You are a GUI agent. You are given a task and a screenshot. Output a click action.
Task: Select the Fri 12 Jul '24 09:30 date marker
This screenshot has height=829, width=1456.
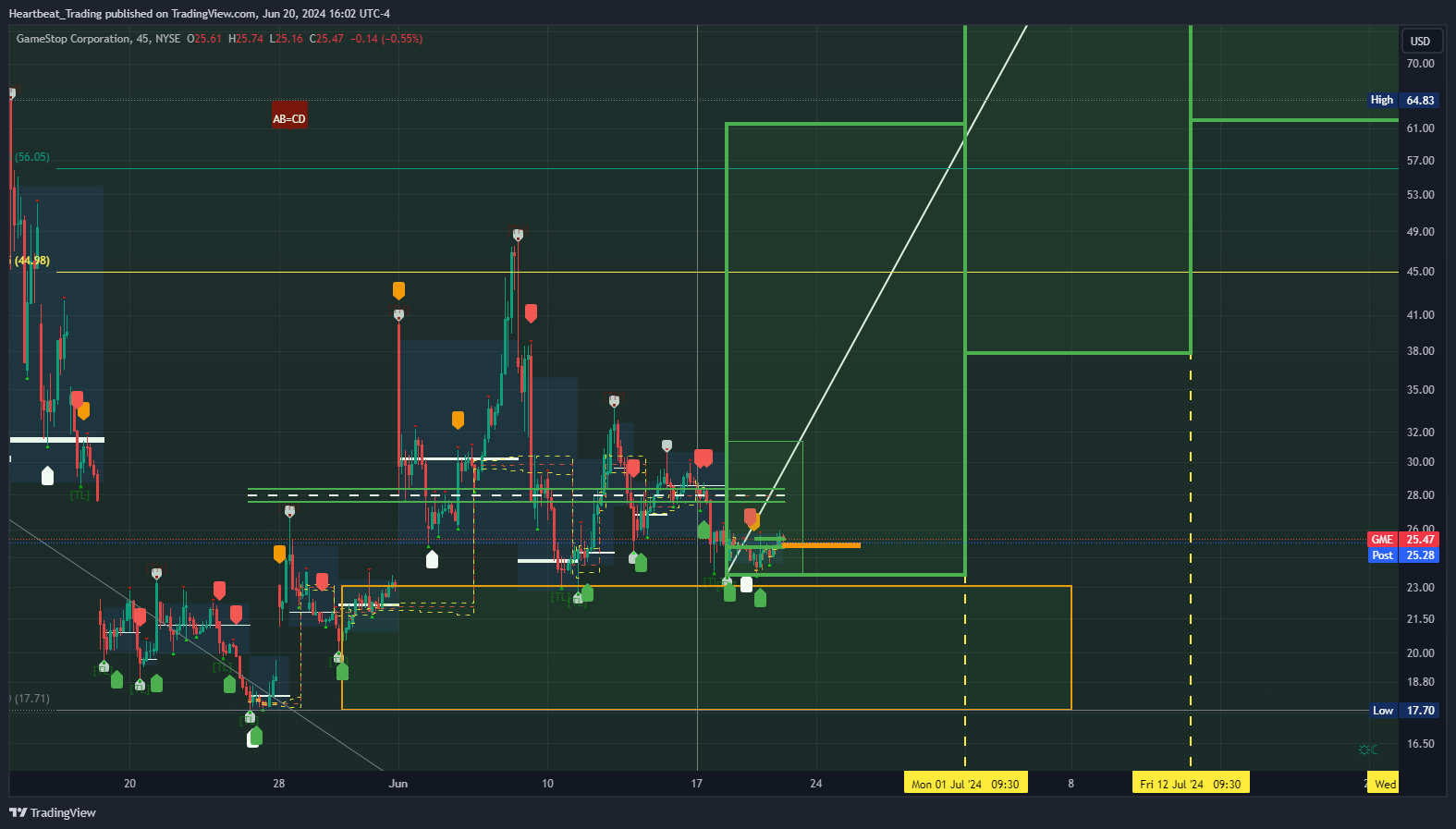pyautogui.click(x=1191, y=784)
